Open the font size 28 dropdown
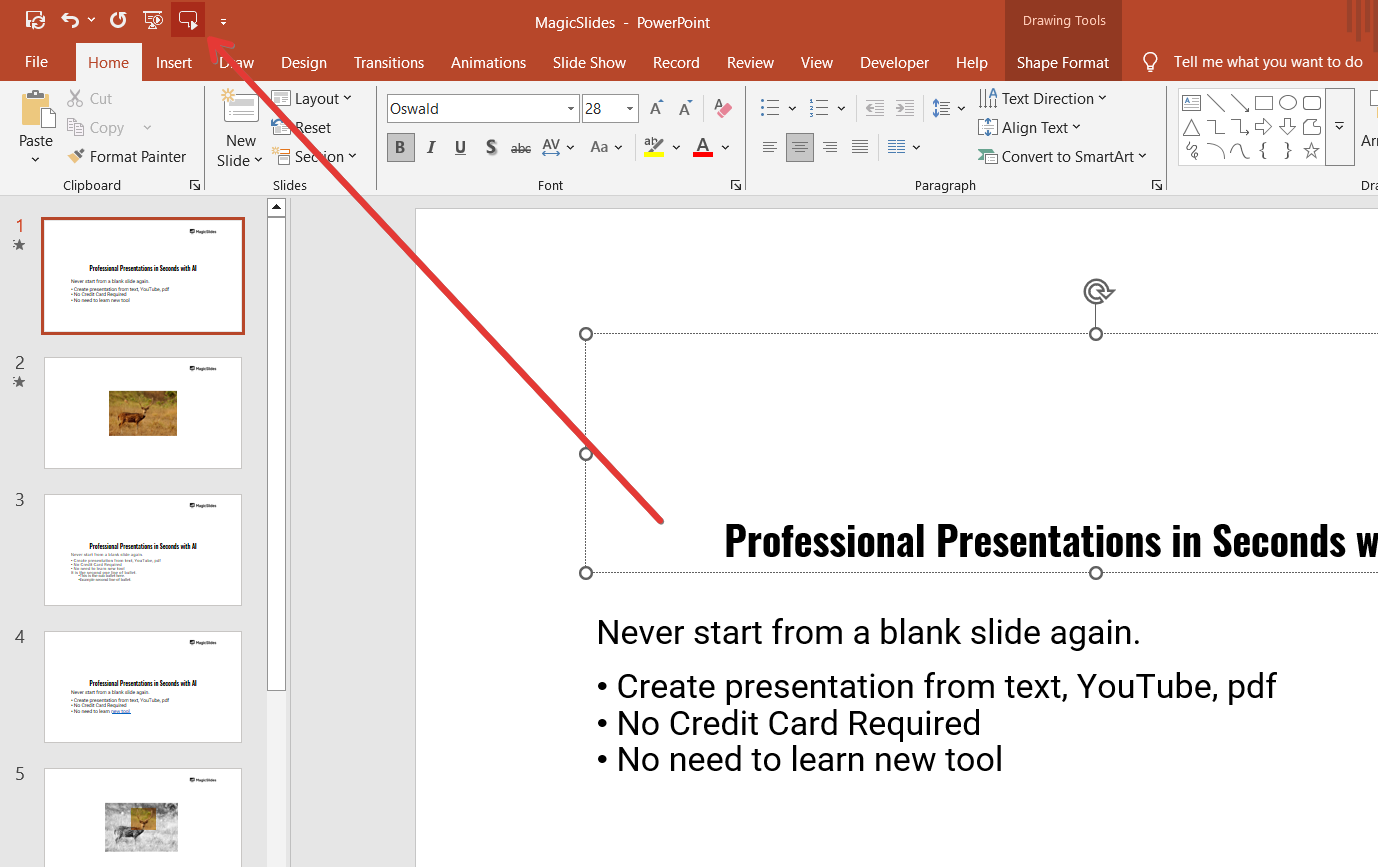Viewport: 1378px width, 867px height. tap(630, 109)
